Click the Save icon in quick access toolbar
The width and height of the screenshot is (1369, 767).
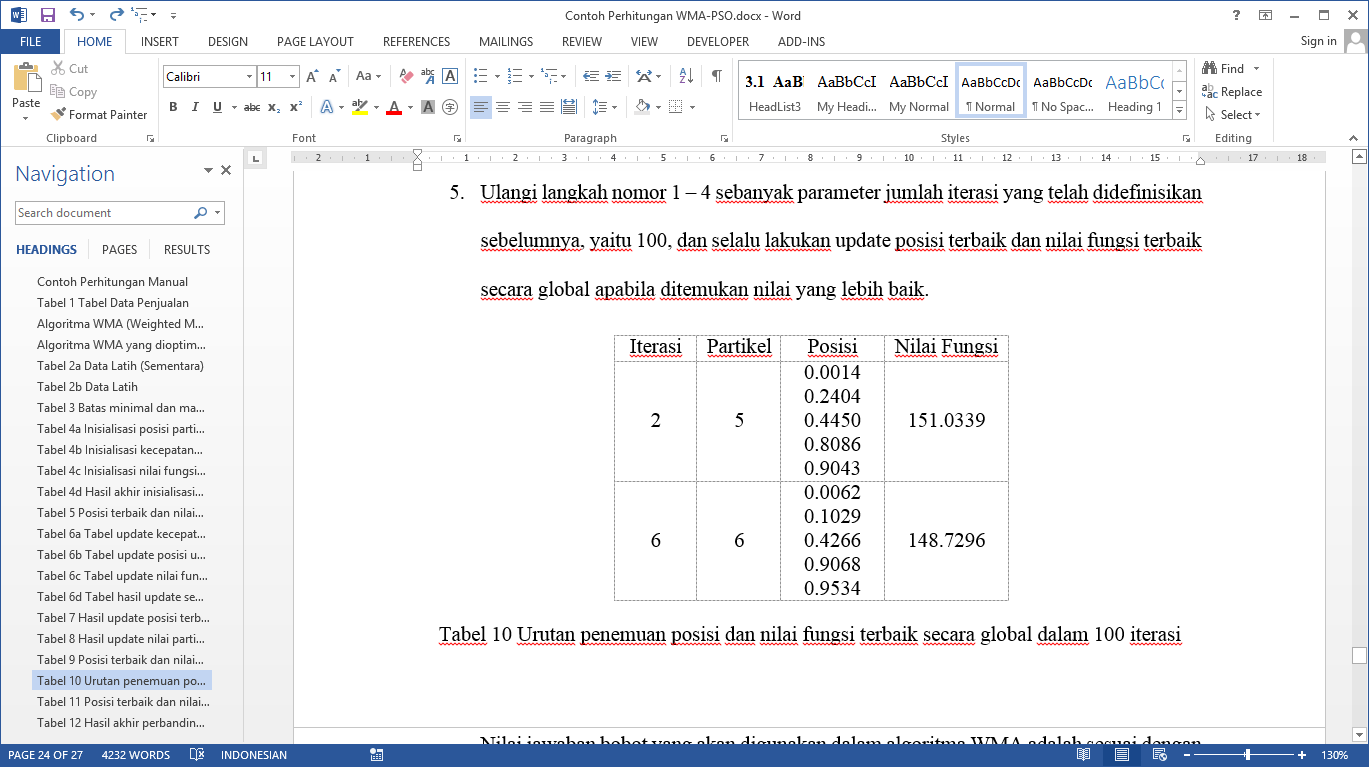(47, 15)
